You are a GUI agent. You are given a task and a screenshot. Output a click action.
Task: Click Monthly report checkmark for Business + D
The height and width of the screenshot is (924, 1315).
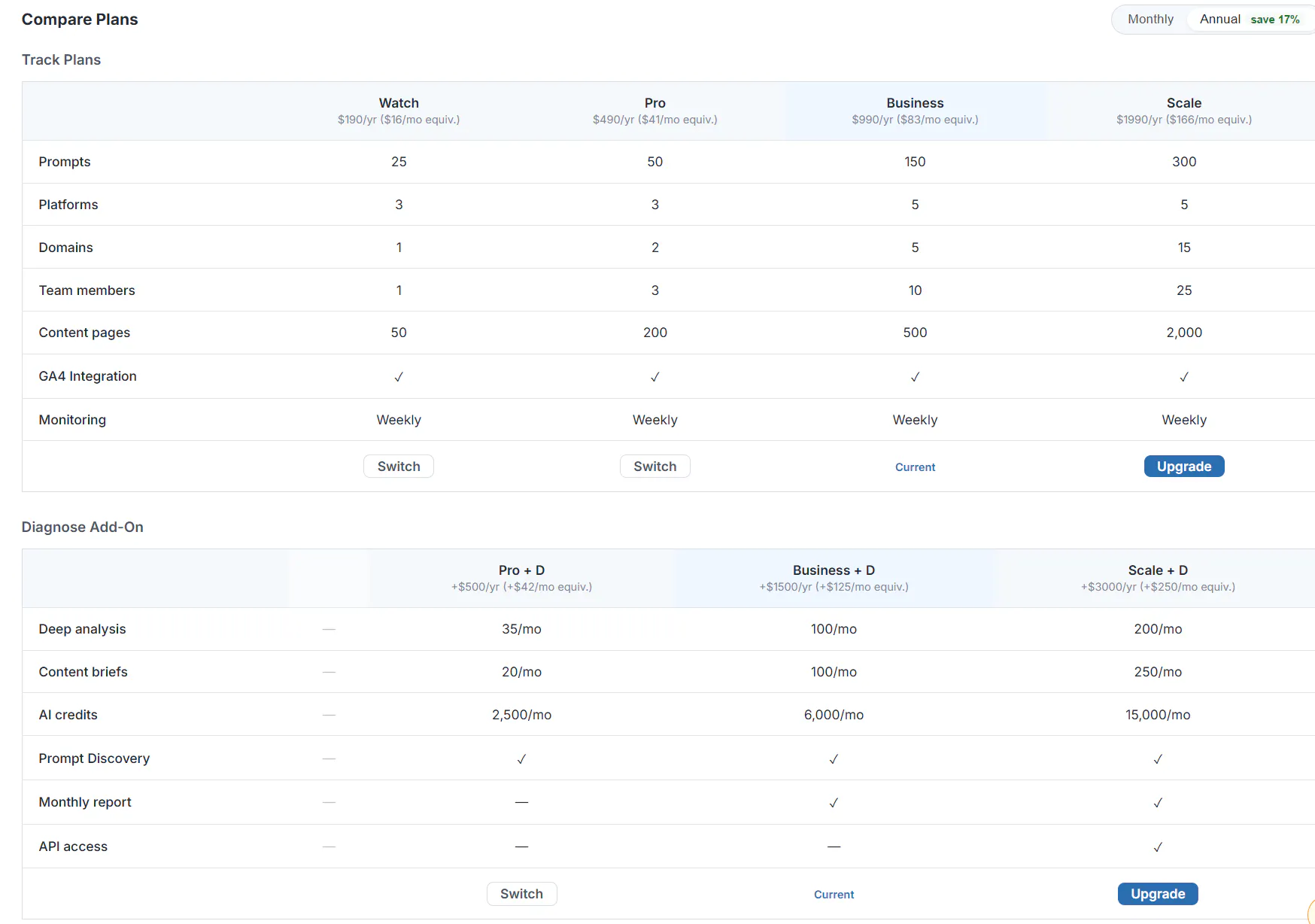coord(834,803)
